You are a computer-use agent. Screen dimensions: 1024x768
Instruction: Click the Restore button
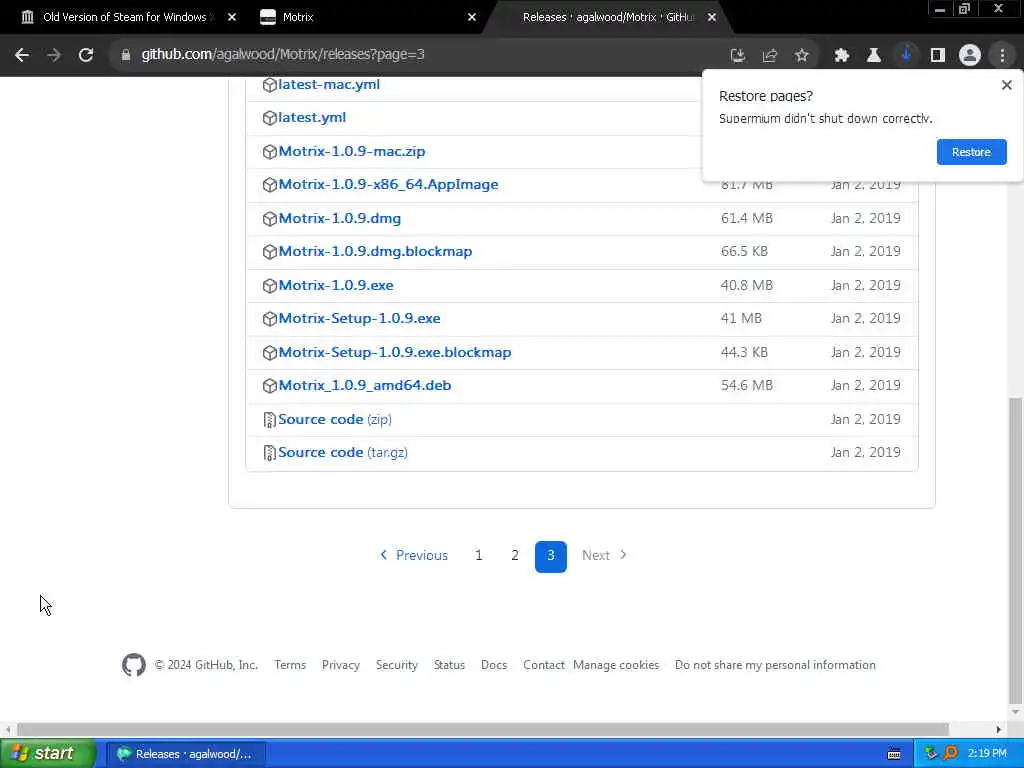[x=971, y=152]
